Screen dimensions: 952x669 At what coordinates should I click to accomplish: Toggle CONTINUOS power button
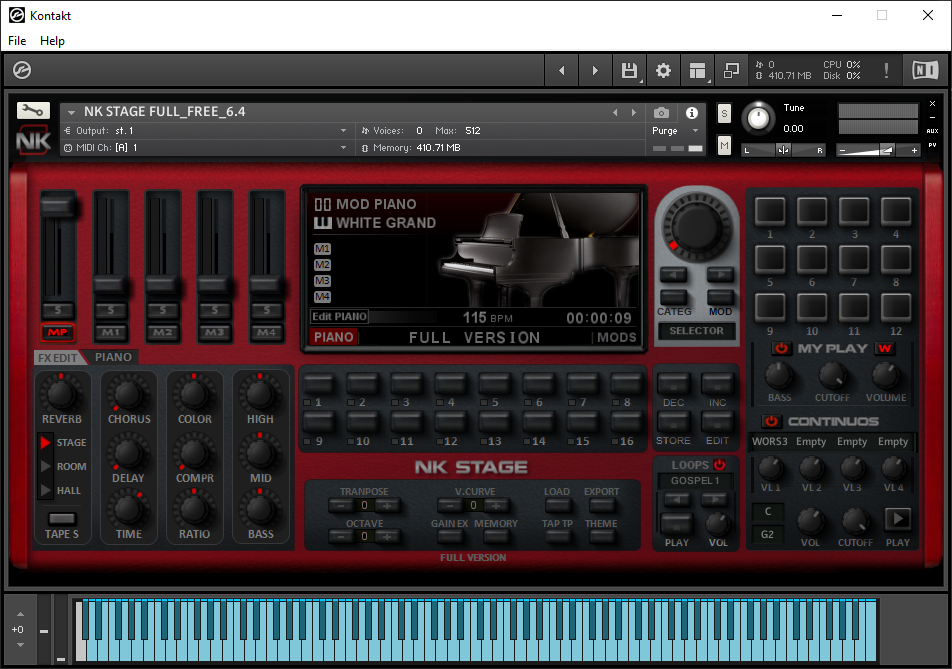tap(771, 421)
